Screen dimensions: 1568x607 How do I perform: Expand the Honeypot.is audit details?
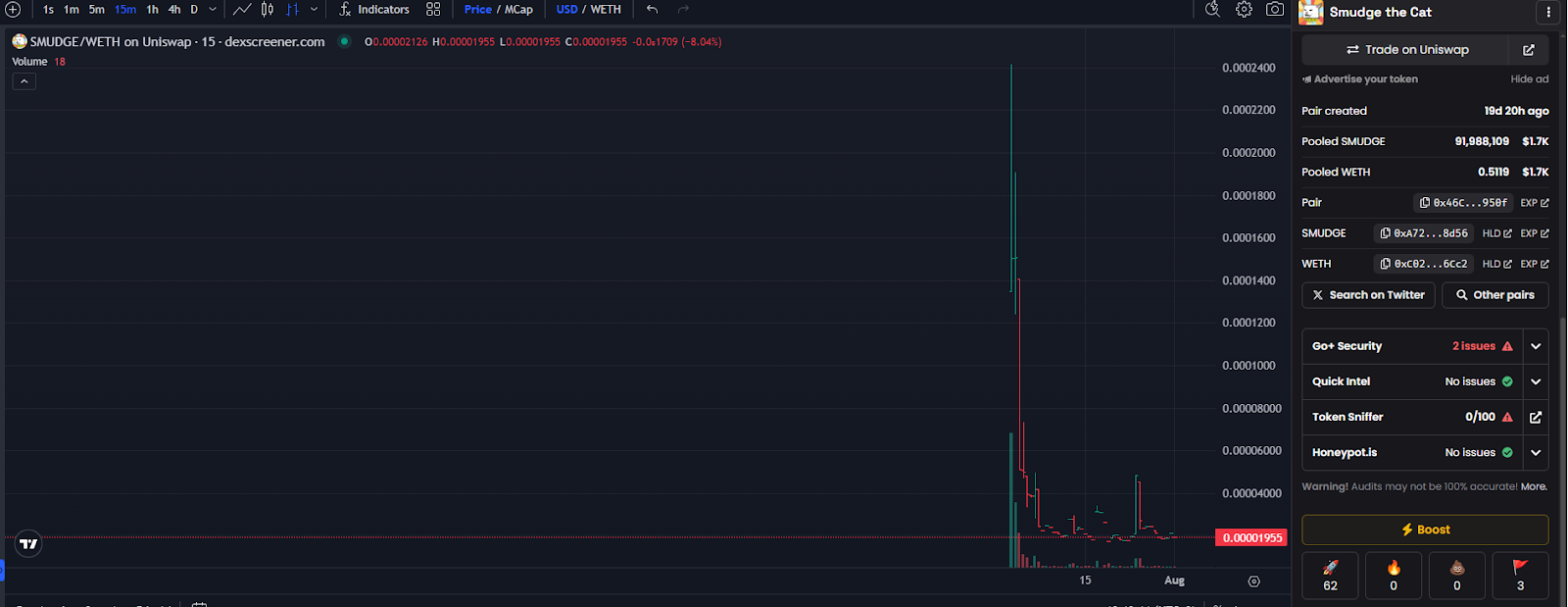pyautogui.click(x=1536, y=452)
